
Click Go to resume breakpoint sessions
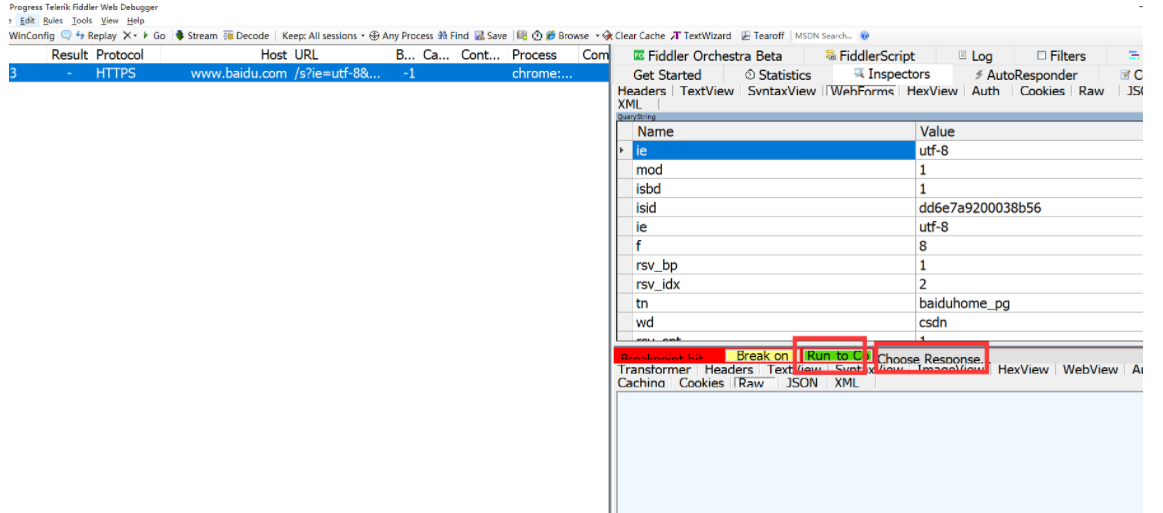[x=154, y=36]
